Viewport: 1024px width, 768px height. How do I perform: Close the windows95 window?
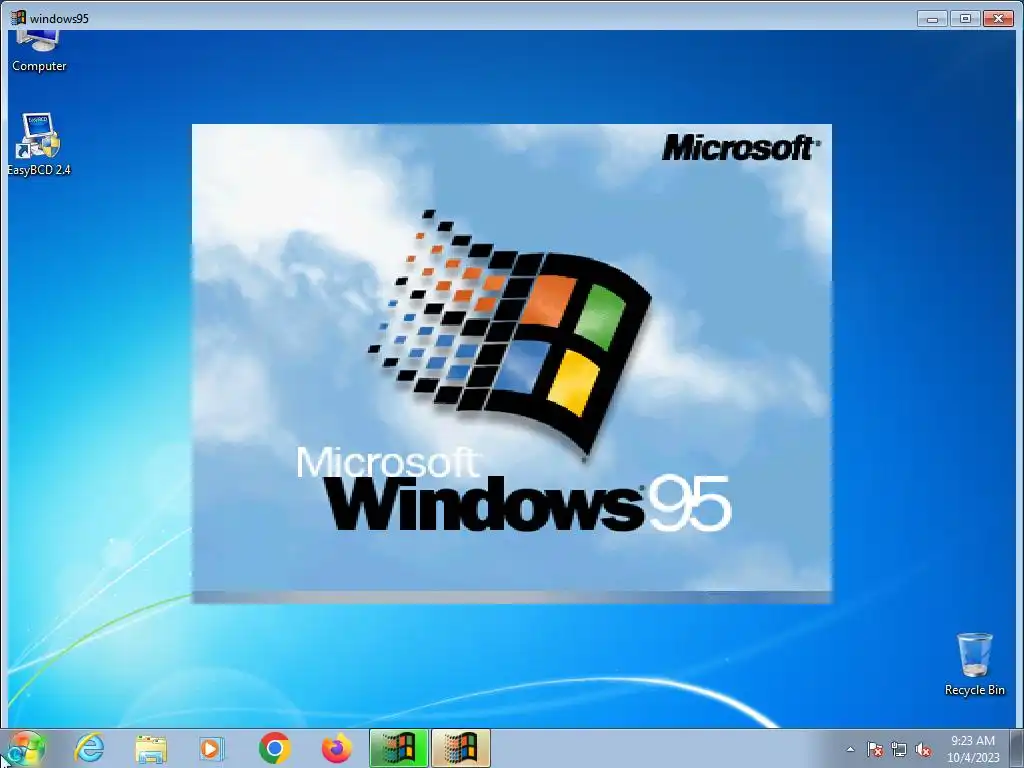point(998,18)
